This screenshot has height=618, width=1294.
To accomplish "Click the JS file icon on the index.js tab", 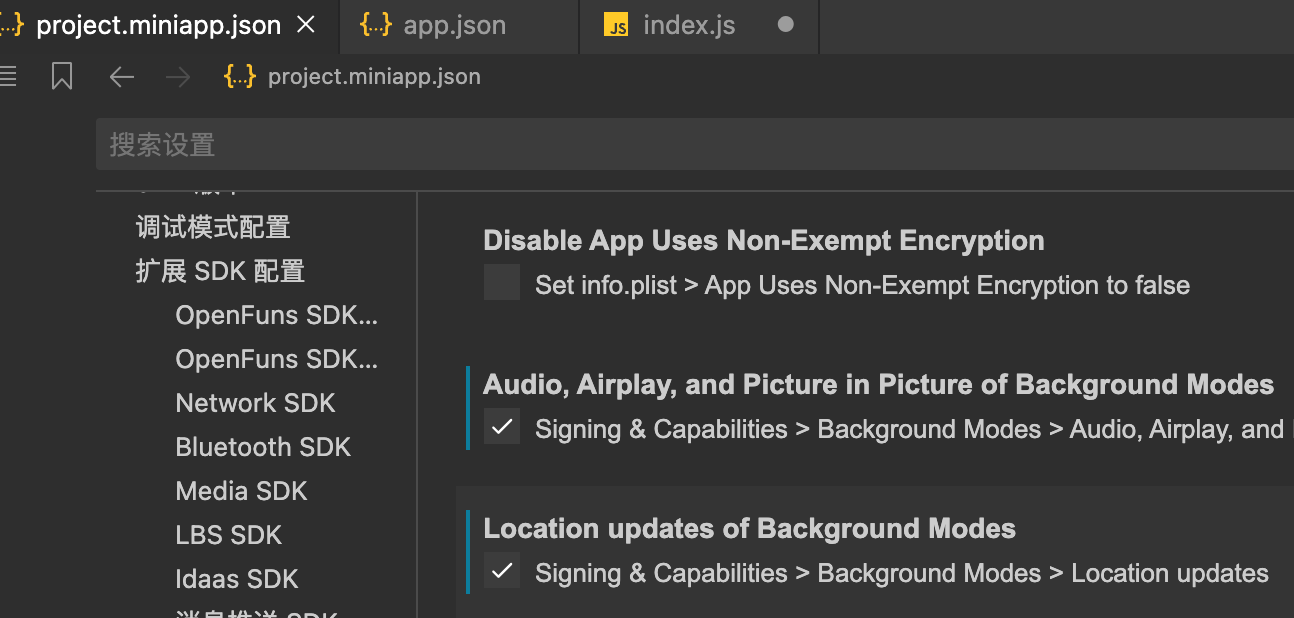I will click(617, 26).
